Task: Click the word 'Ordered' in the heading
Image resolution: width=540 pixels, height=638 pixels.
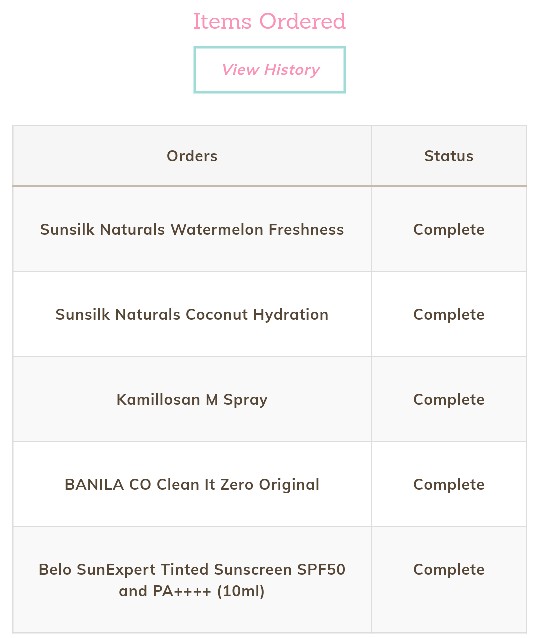Action: (x=302, y=21)
